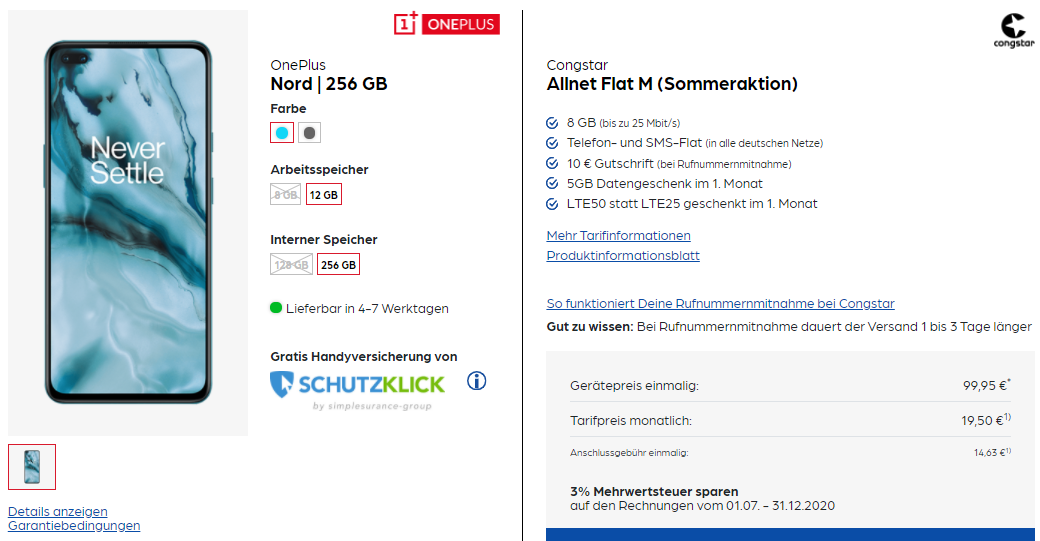
Task: Click the small phone thumbnail image
Action: [32, 467]
